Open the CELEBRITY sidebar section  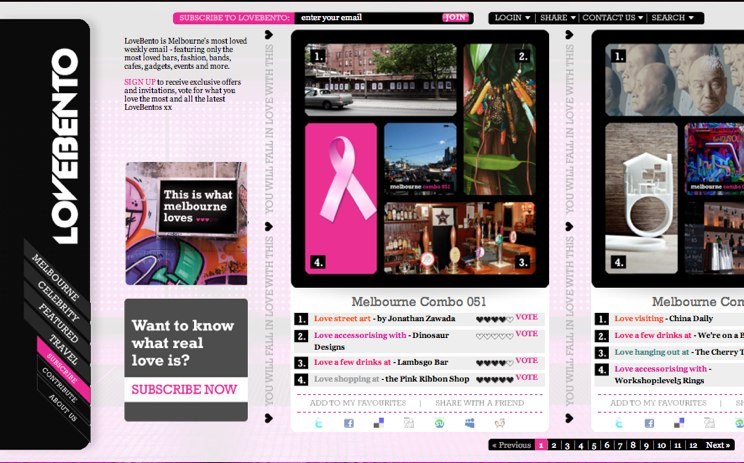click(x=58, y=302)
